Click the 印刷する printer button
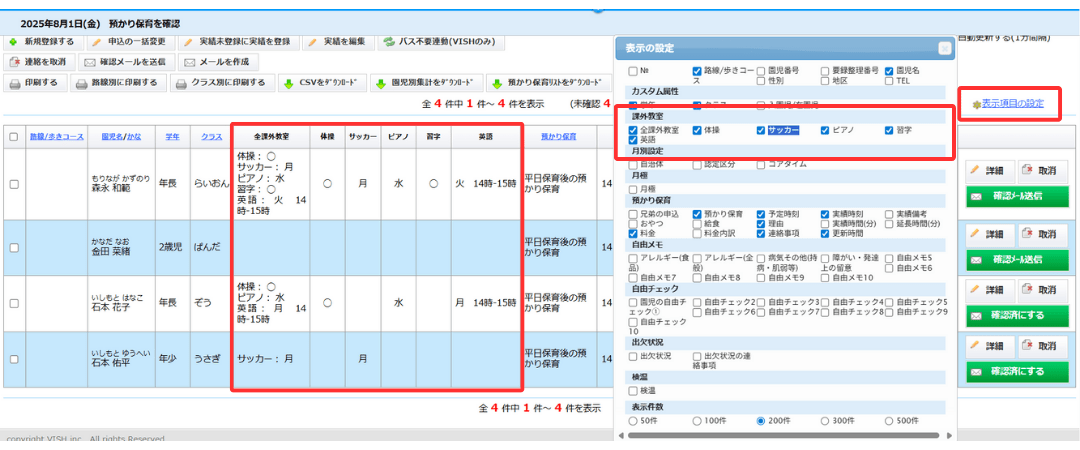Viewport: 1080px width, 450px height. click(36, 83)
